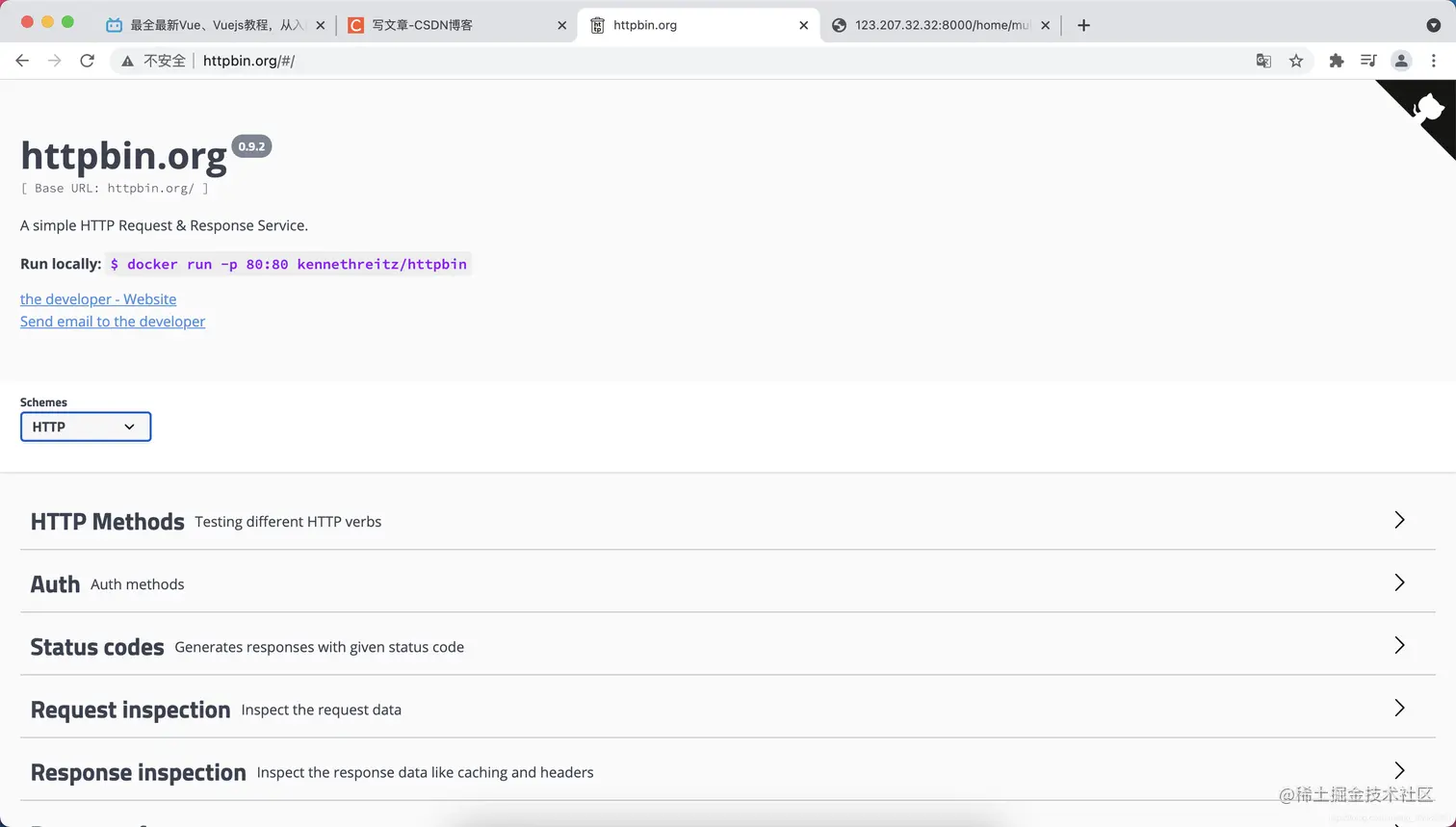Expand the Response inspection section chevron

point(1400,770)
